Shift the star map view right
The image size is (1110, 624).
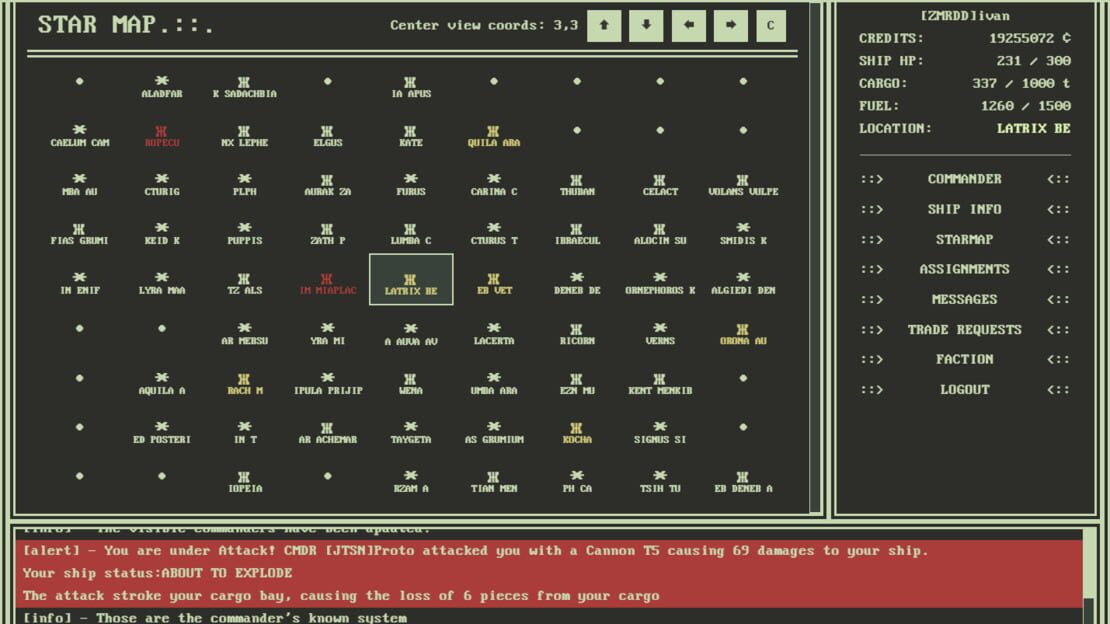click(730, 25)
